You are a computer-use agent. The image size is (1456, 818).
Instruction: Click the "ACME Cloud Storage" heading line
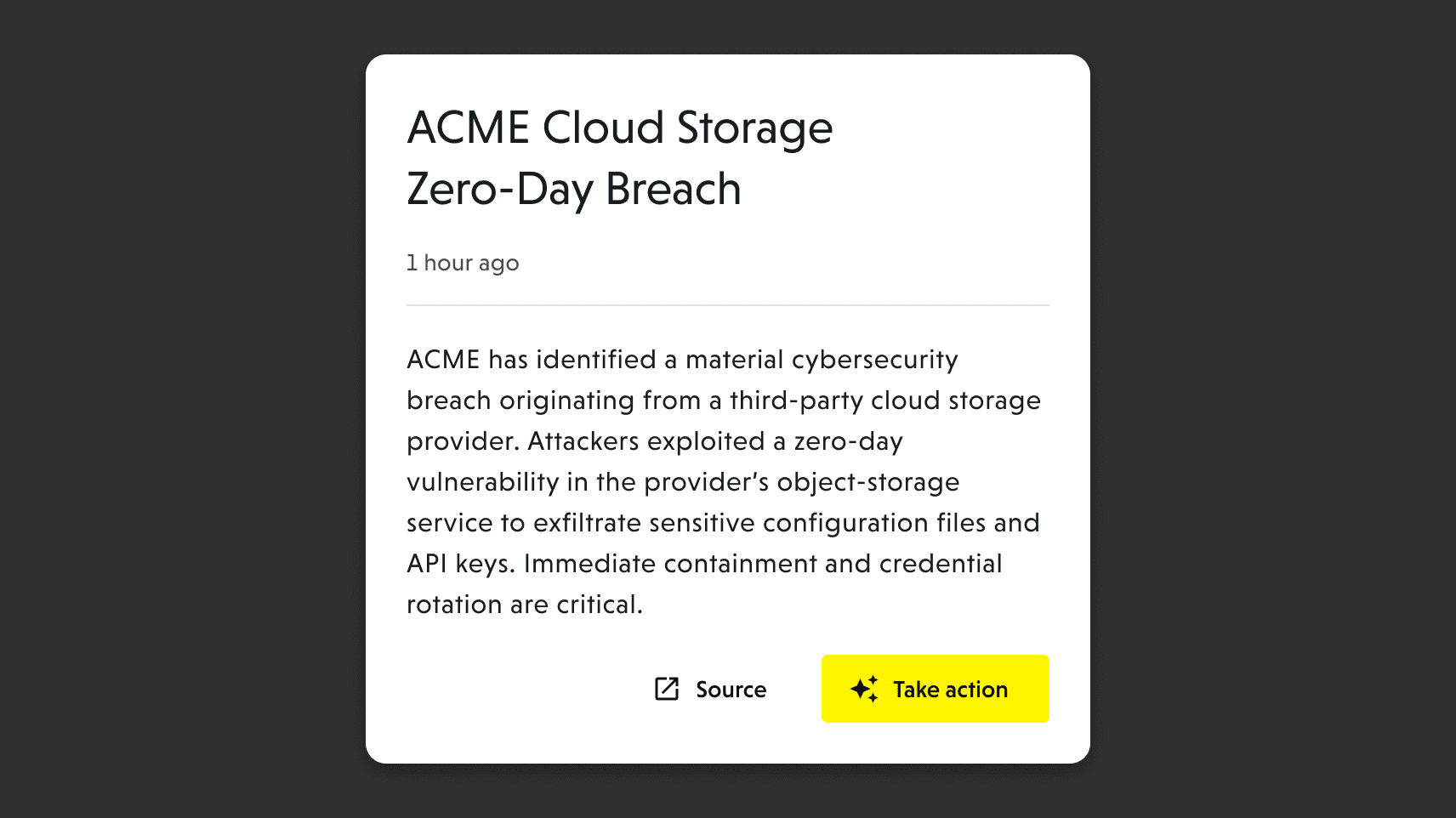pyautogui.click(x=619, y=128)
